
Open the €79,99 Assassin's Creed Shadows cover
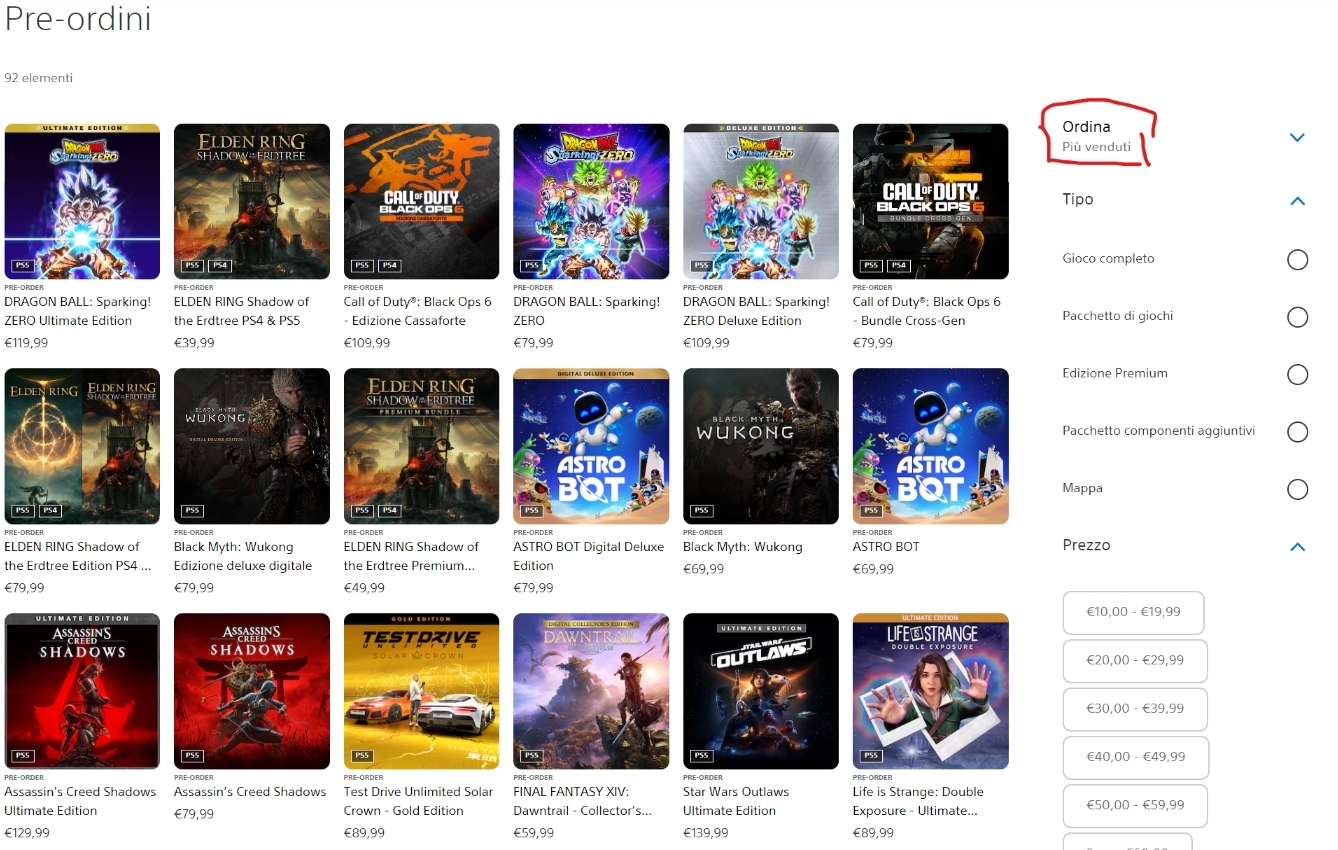point(252,691)
